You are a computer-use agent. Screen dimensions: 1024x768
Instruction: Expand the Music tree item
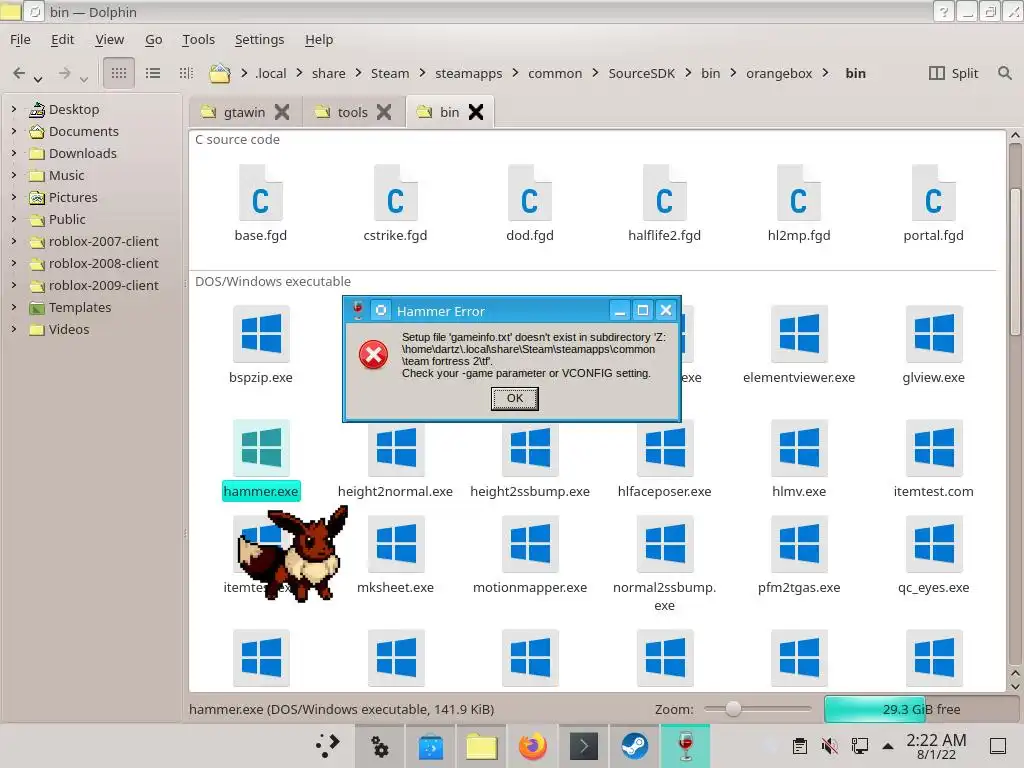tap(14, 175)
